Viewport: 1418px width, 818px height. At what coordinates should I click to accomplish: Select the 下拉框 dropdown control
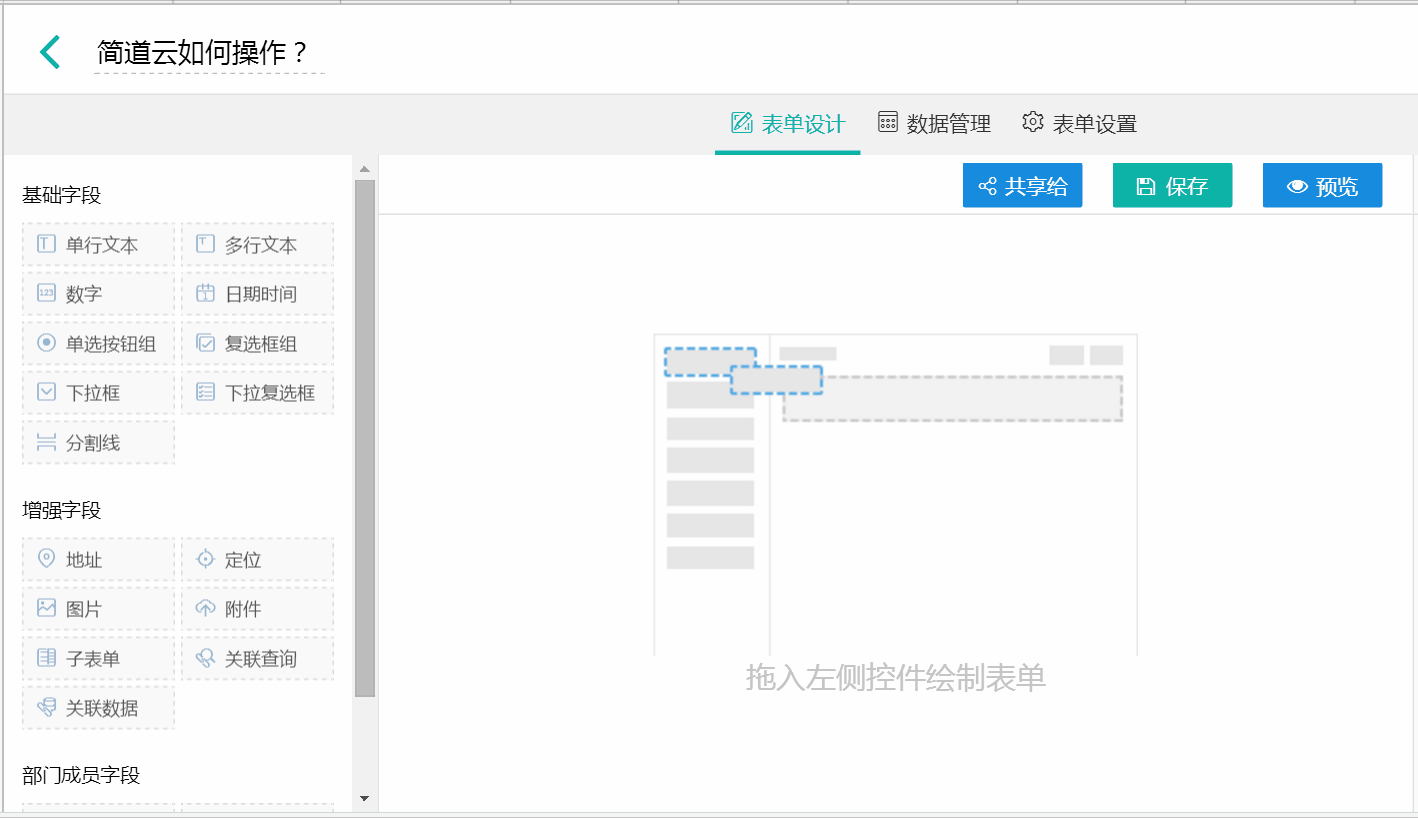(x=99, y=393)
